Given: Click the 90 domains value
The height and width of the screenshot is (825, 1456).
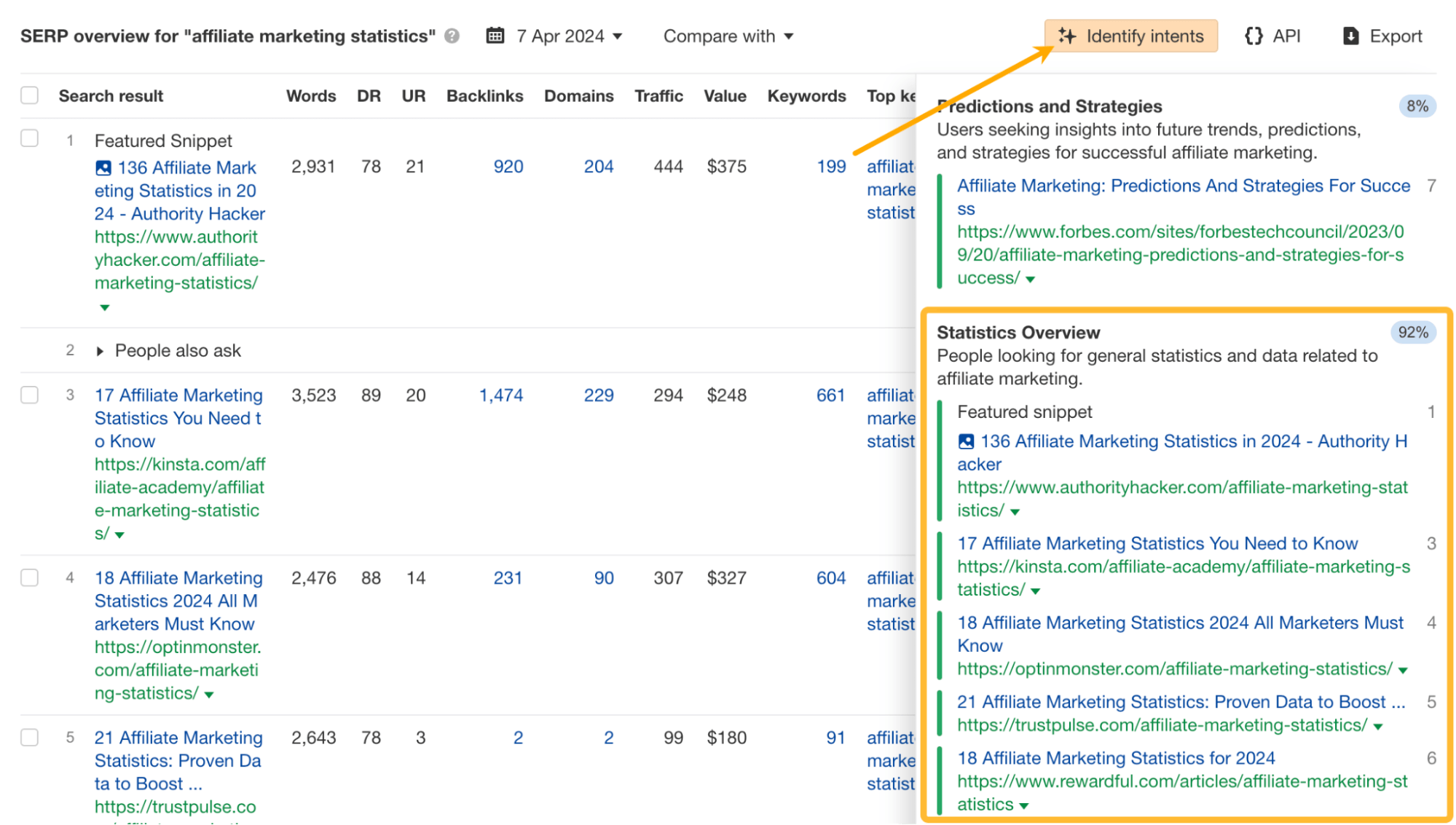Looking at the screenshot, I should 604,578.
